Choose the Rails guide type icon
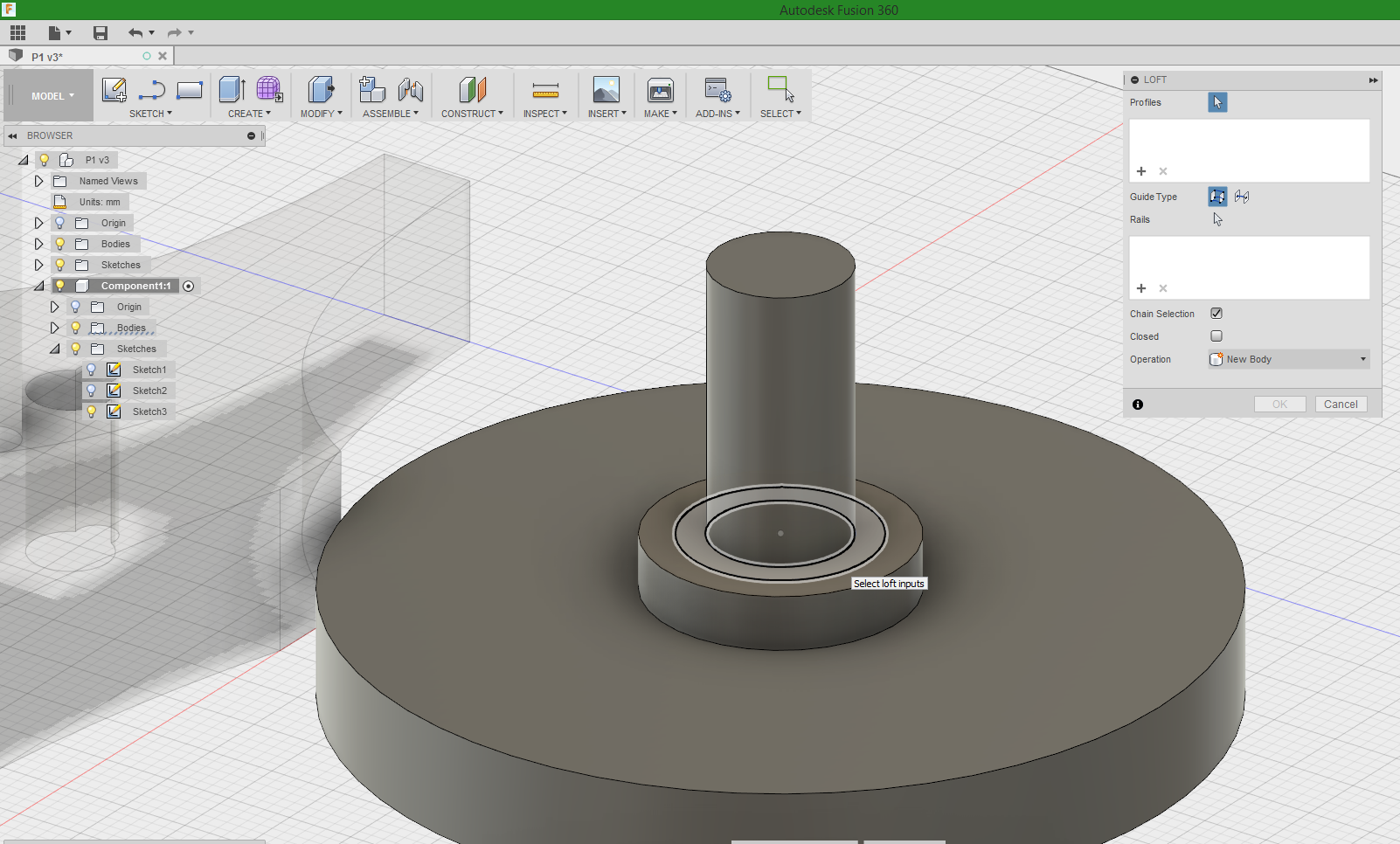1400x844 pixels. pyautogui.click(x=1217, y=197)
